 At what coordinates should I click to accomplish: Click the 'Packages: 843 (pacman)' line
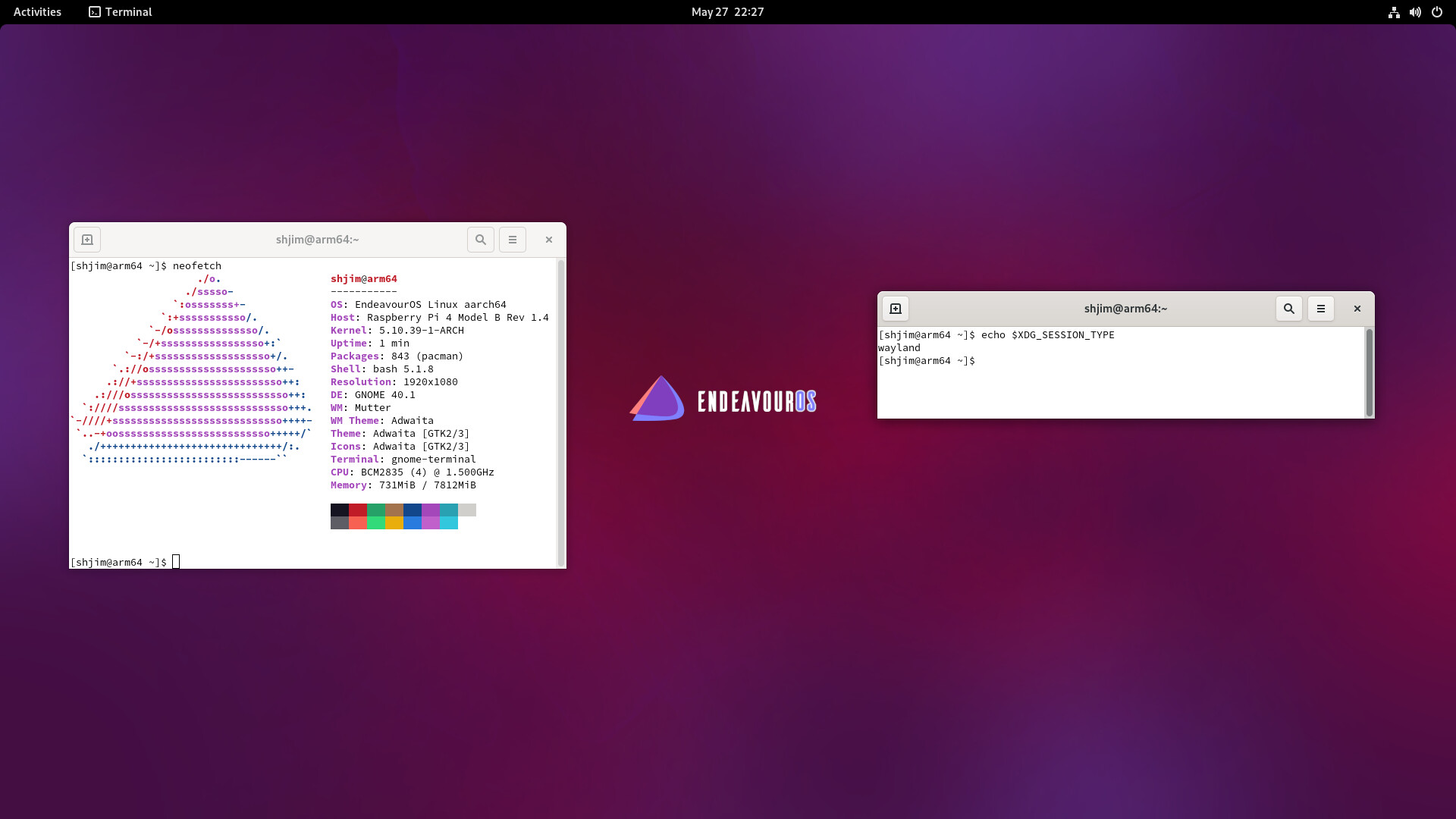coord(397,356)
